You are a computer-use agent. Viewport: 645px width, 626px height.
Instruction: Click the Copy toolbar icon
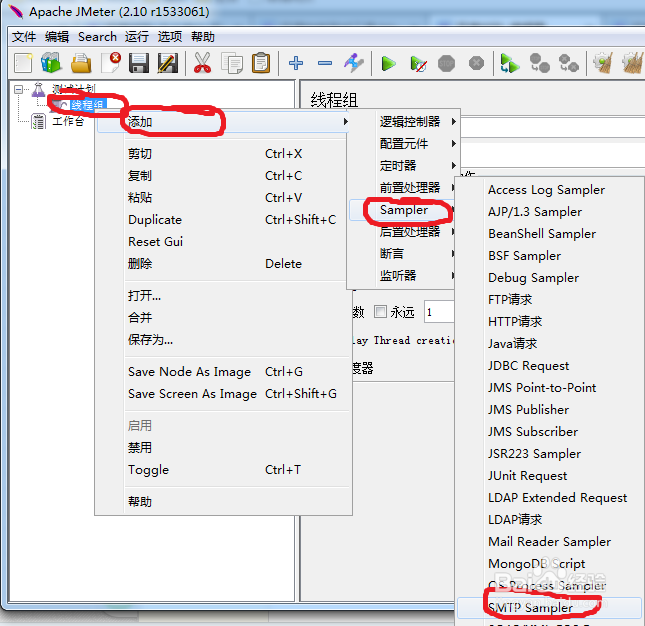232,63
